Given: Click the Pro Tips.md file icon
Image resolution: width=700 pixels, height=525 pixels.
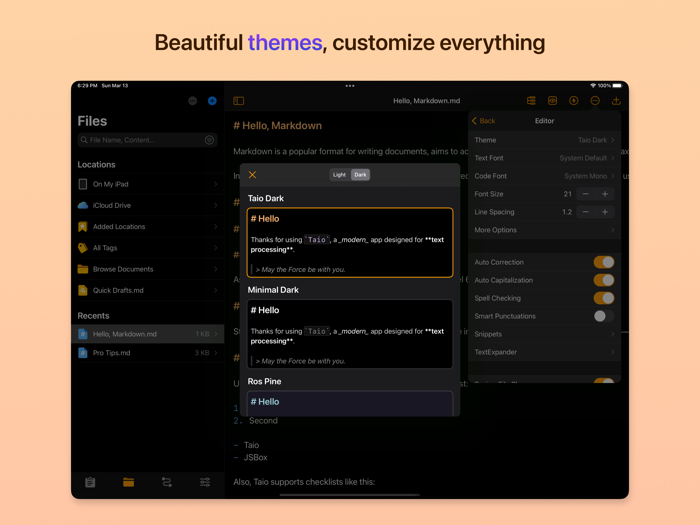Looking at the screenshot, I should coord(83,353).
